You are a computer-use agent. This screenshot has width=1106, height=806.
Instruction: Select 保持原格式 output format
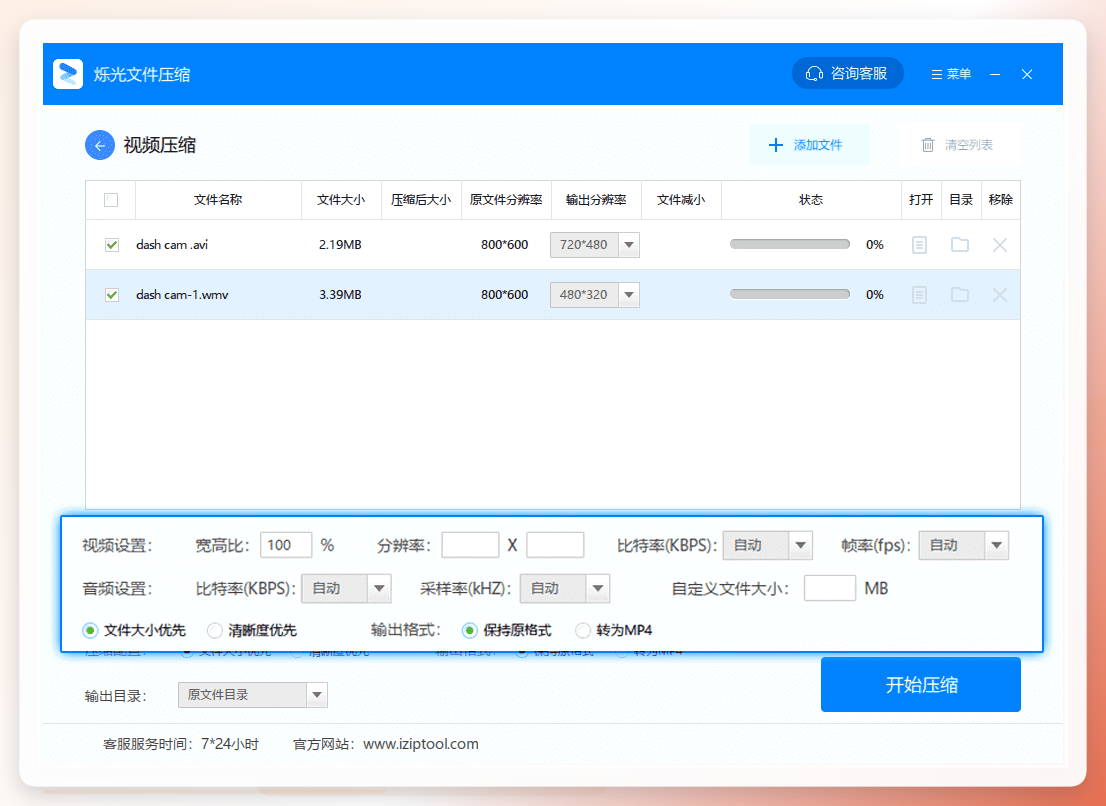tap(506, 630)
